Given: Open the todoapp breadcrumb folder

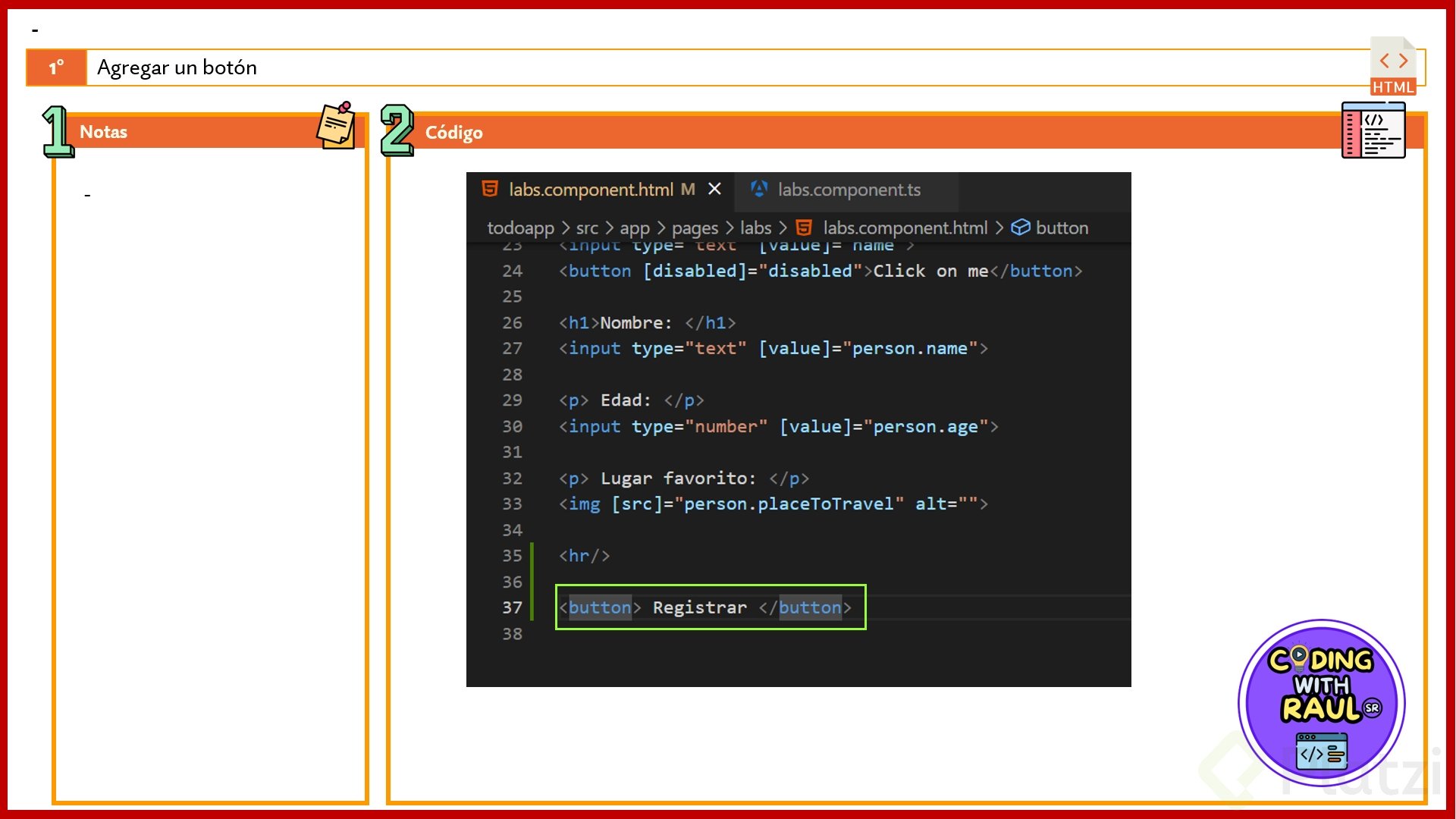Looking at the screenshot, I should [x=520, y=227].
